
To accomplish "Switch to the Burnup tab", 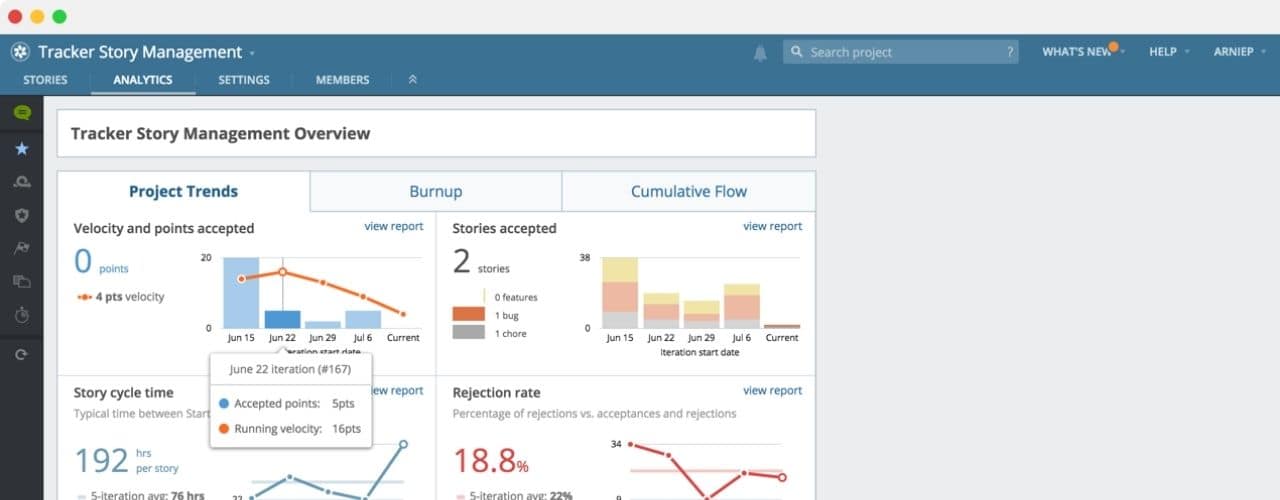I will [x=435, y=191].
